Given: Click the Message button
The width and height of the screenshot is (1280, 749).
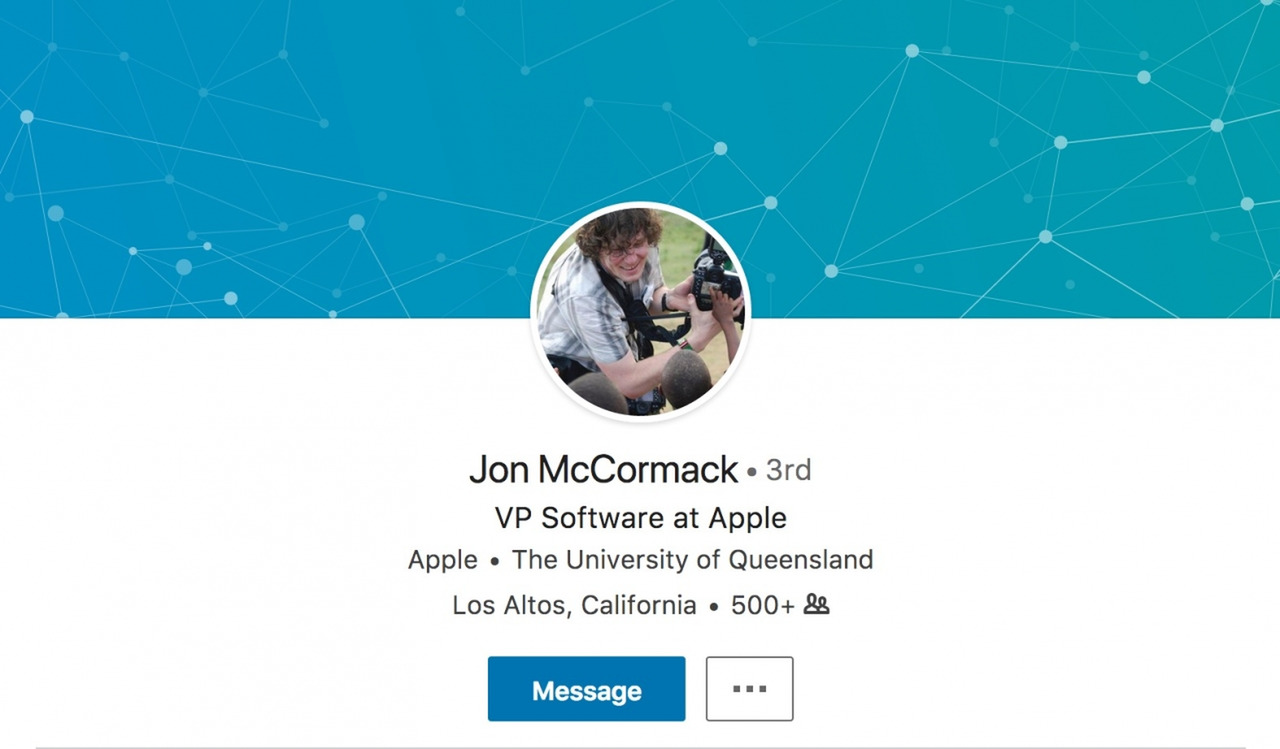Looking at the screenshot, I should click(x=586, y=689).
